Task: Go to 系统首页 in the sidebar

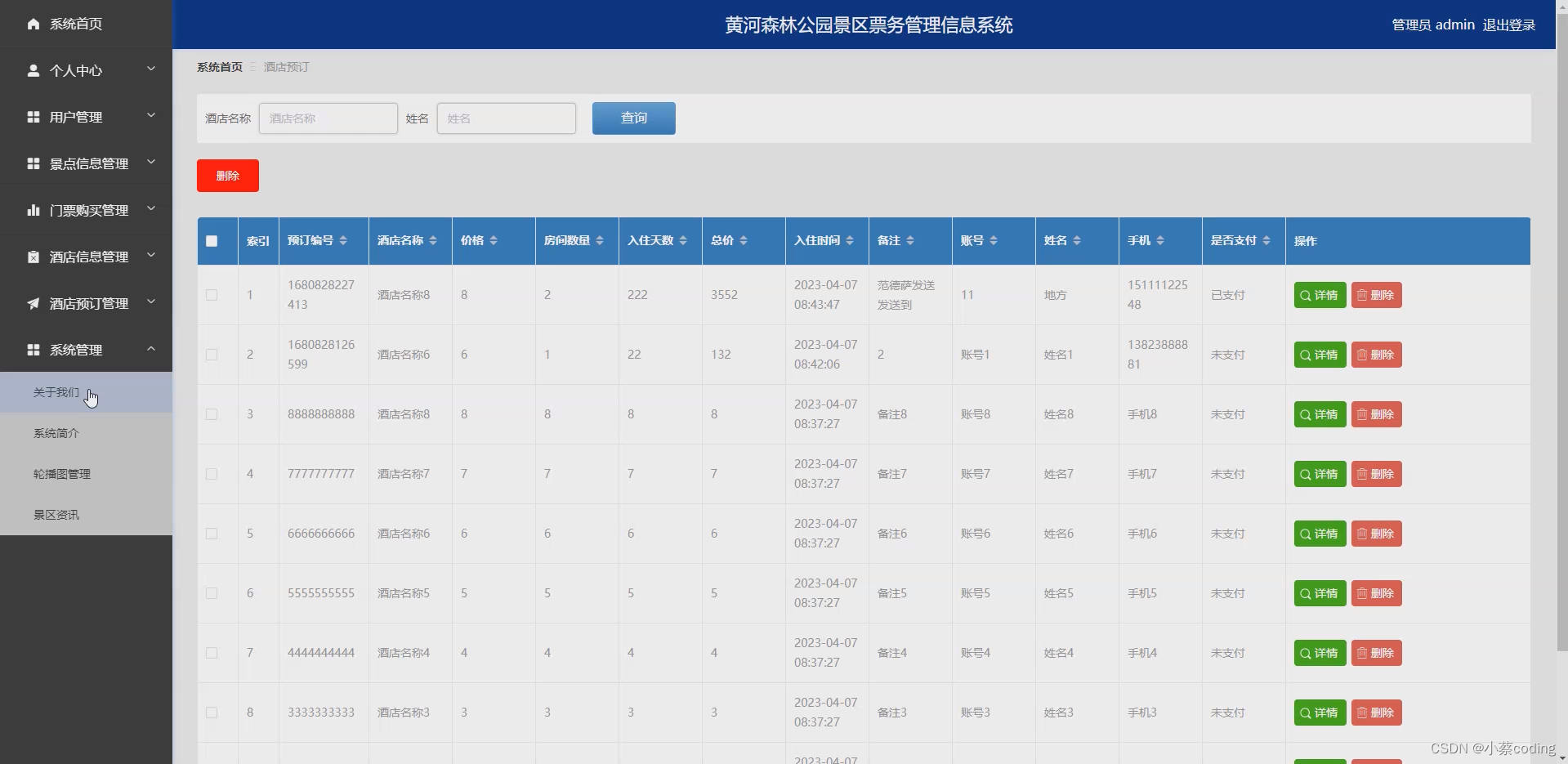Action: 86,24
